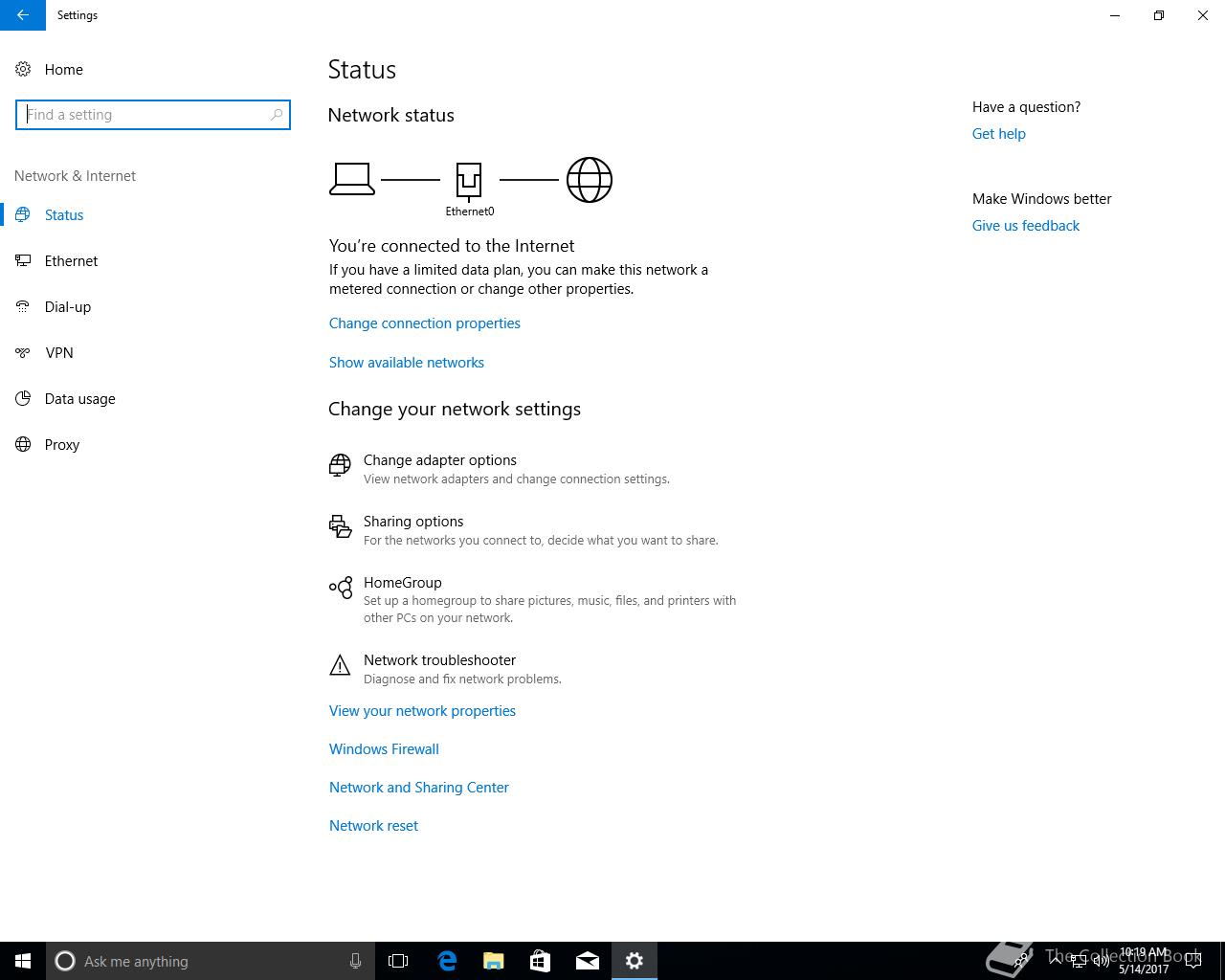
Task: Click the Dial-up phone icon in the sidebar
Action: pos(23,306)
